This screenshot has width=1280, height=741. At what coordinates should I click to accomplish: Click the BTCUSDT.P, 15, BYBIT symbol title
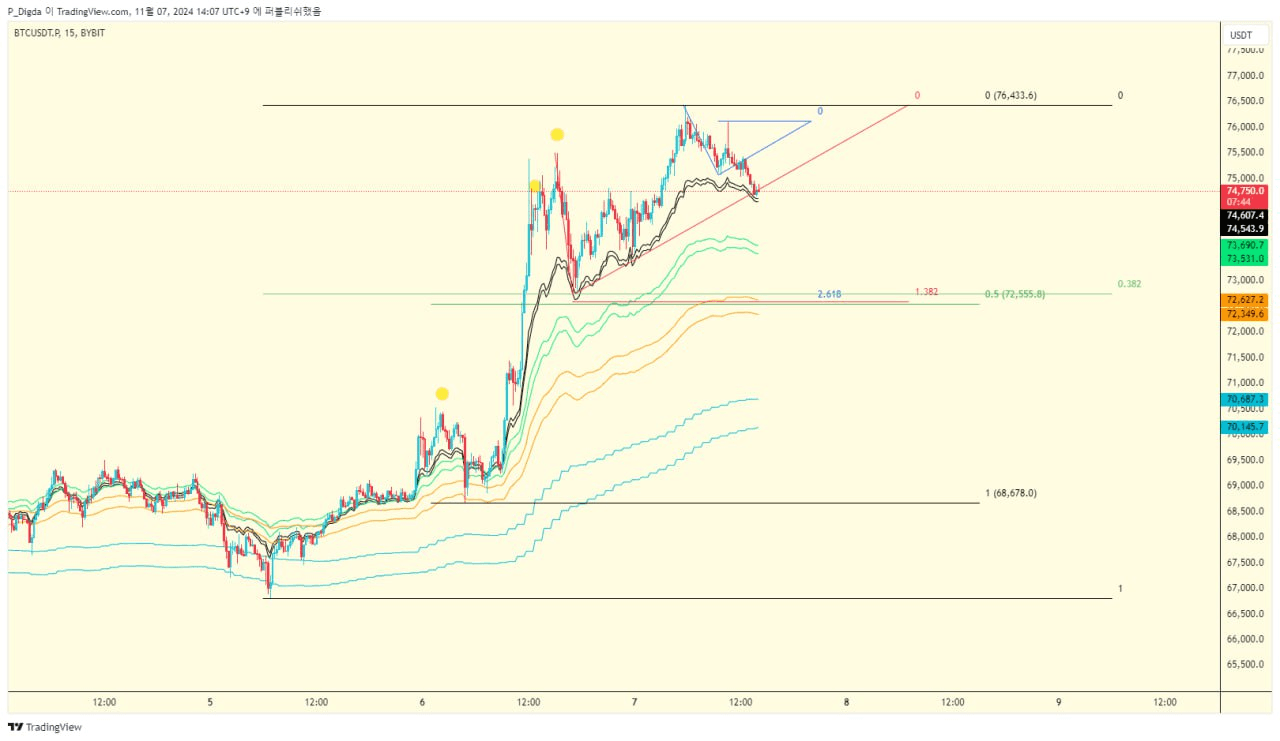pos(59,33)
